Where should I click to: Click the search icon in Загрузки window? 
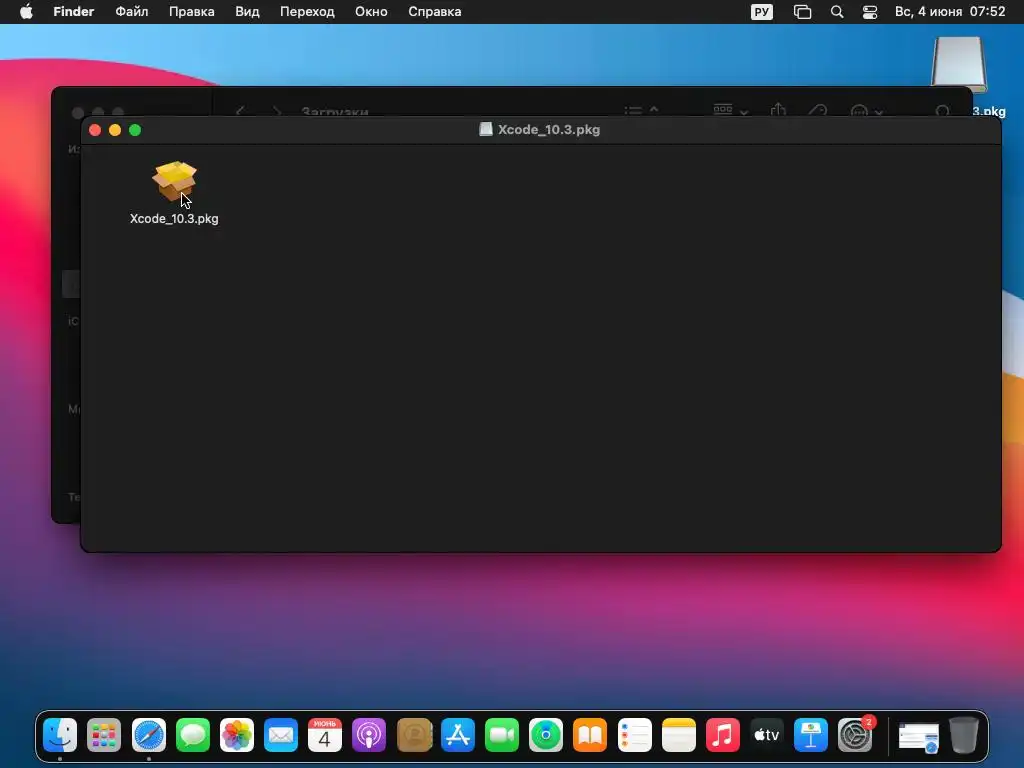[x=942, y=110]
